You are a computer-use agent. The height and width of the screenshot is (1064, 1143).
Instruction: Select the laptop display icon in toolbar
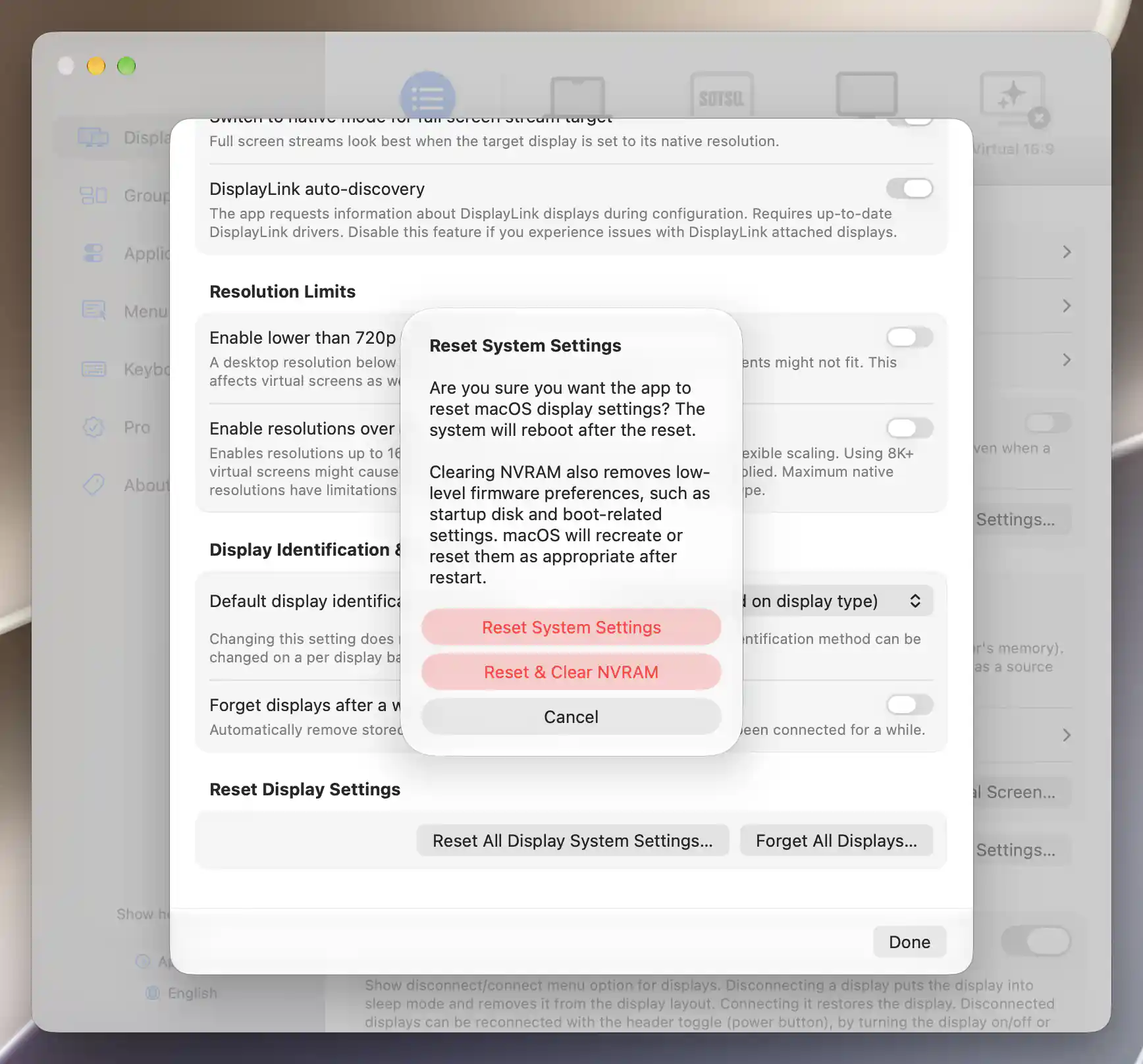(x=577, y=97)
